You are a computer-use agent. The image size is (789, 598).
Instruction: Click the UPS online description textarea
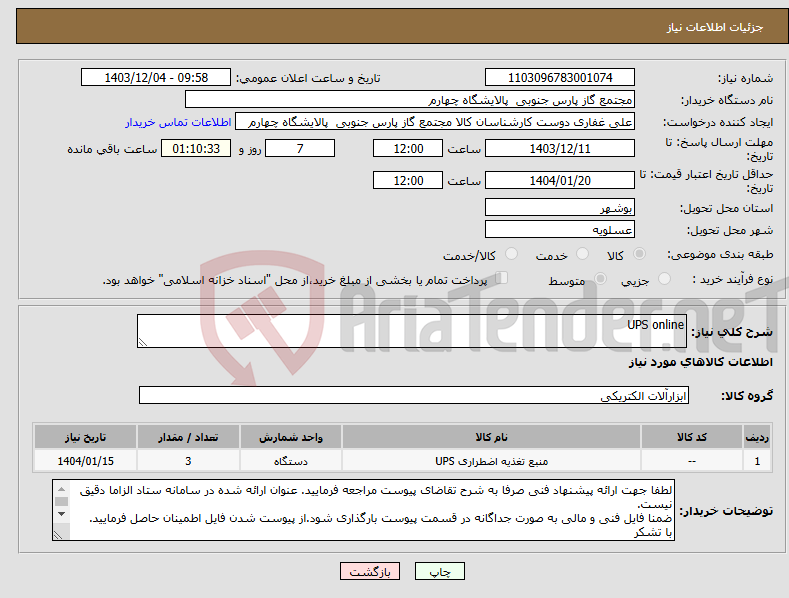[412, 331]
